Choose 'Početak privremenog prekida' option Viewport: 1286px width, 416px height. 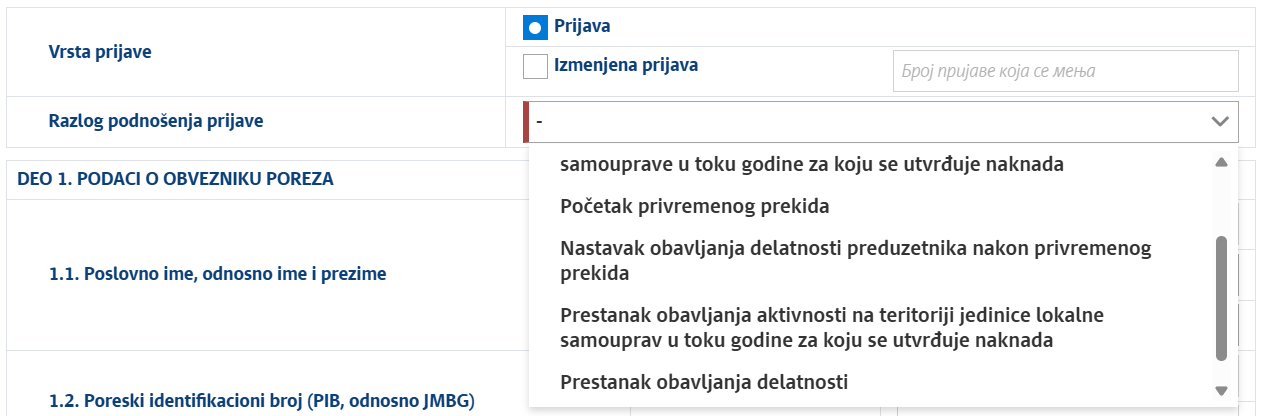click(695, 207)
